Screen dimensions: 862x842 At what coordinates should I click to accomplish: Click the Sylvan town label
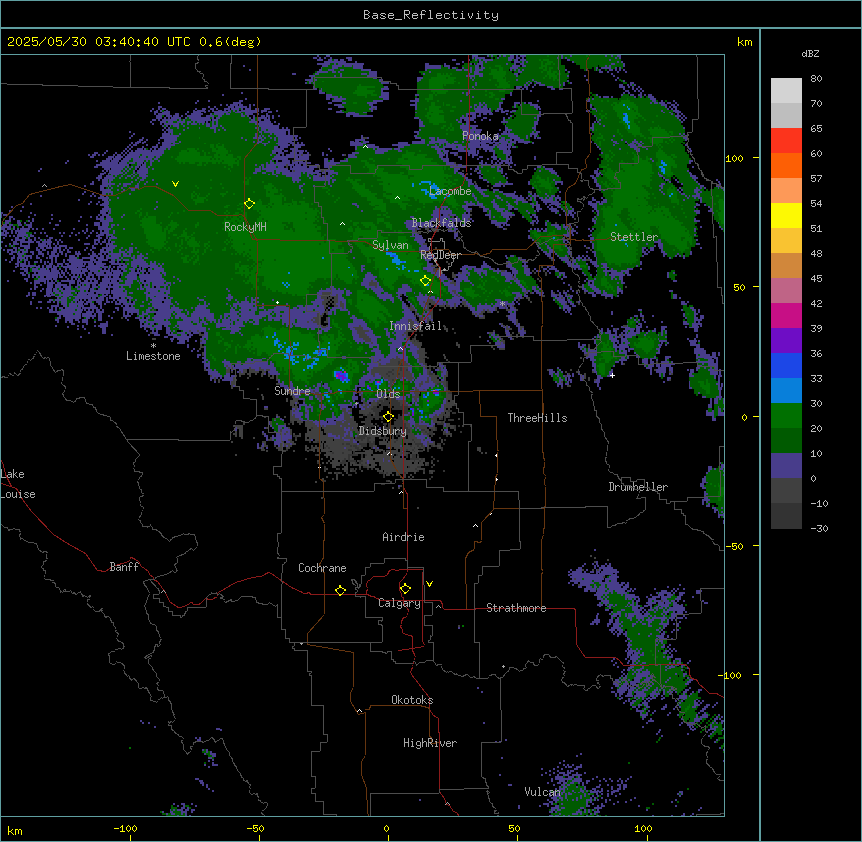(x=390, y=245)
